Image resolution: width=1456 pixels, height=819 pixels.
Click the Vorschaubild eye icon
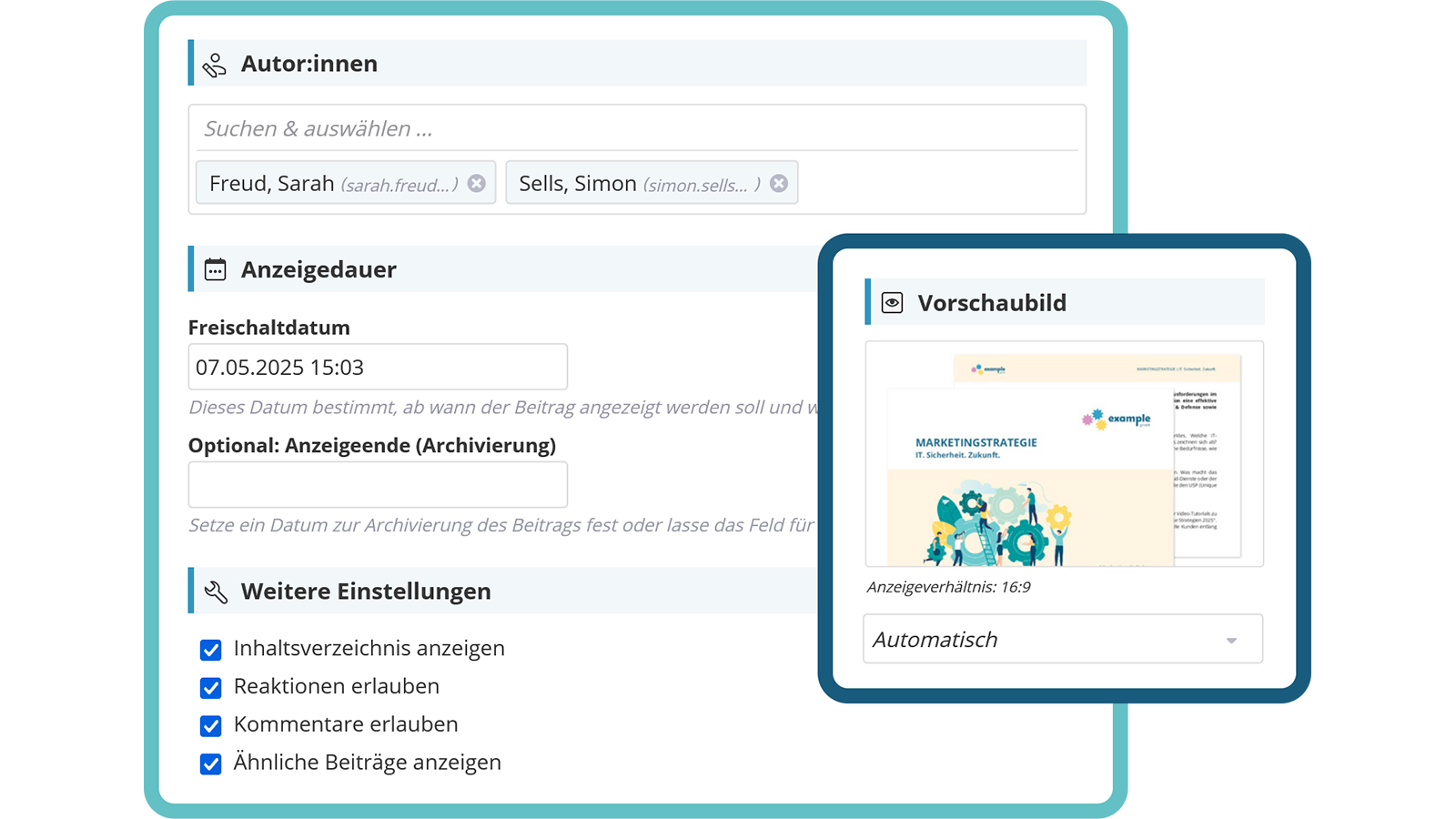point(892,303)
